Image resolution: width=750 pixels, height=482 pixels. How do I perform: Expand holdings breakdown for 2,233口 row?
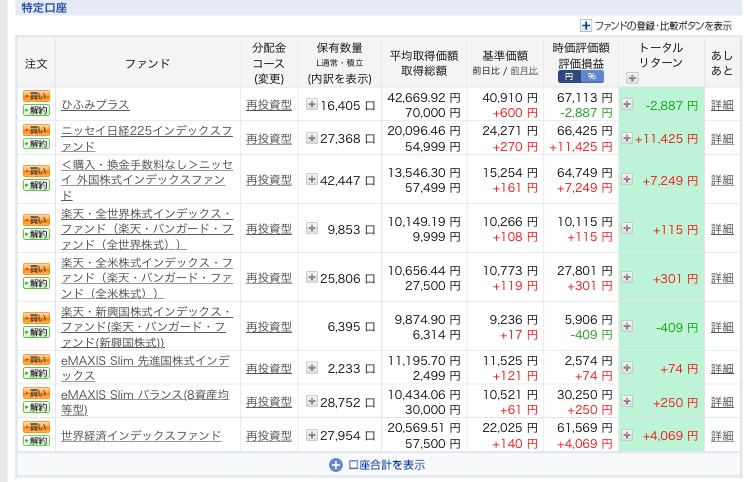click(312, 367)
